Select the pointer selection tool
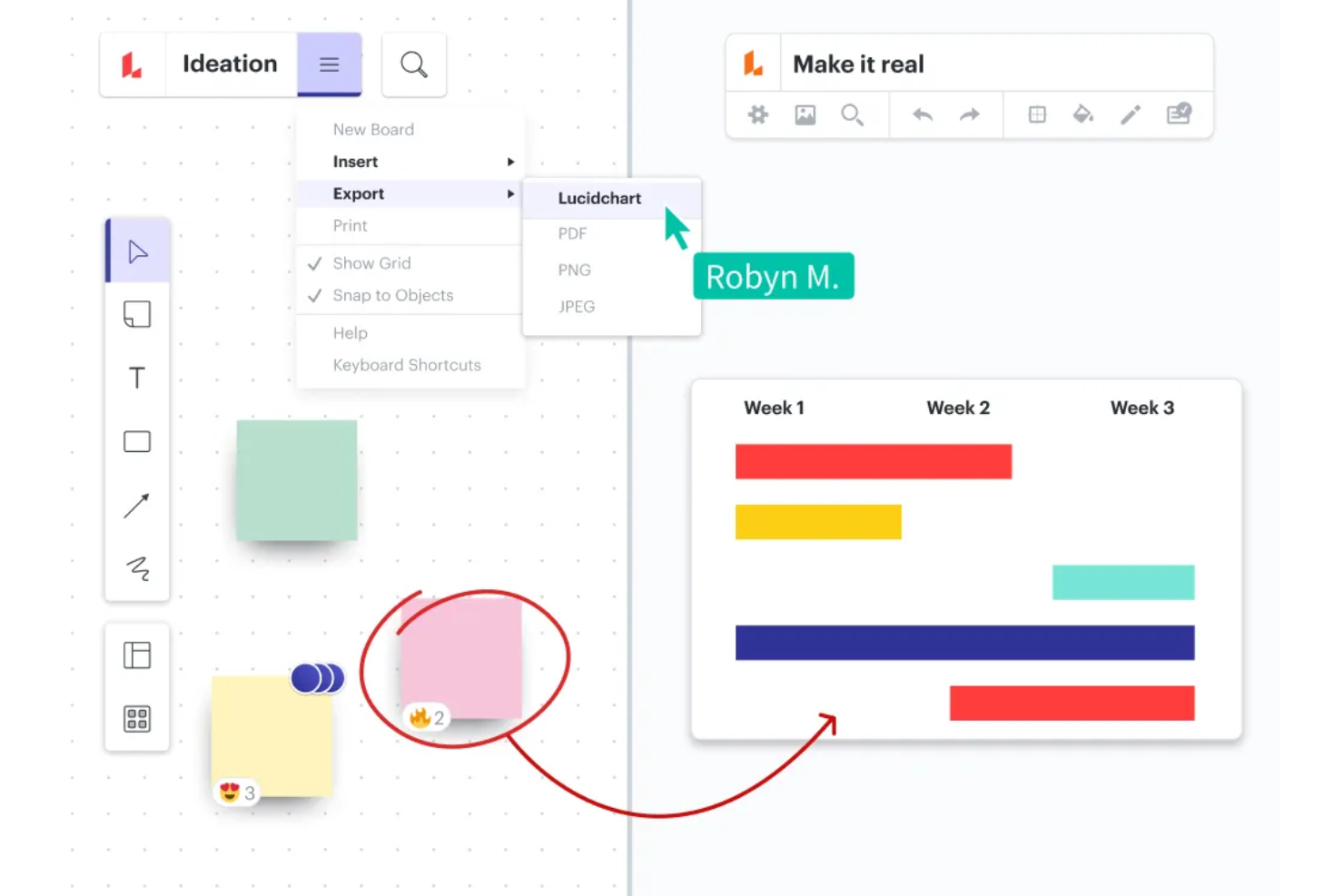1344x896 pixels. (x=137, y=251)
